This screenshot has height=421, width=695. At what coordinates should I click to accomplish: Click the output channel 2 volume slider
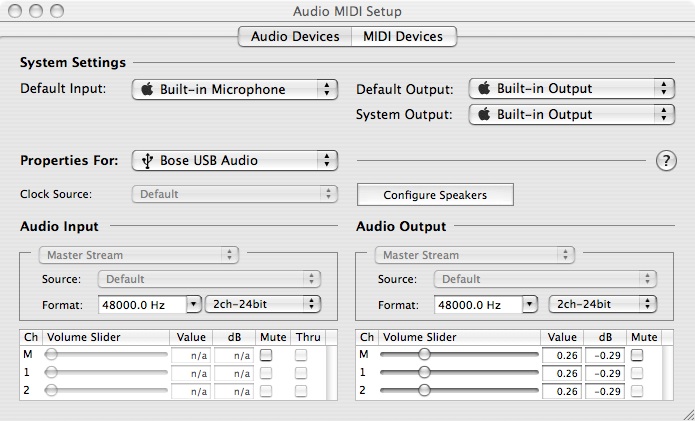pos(424,390)
